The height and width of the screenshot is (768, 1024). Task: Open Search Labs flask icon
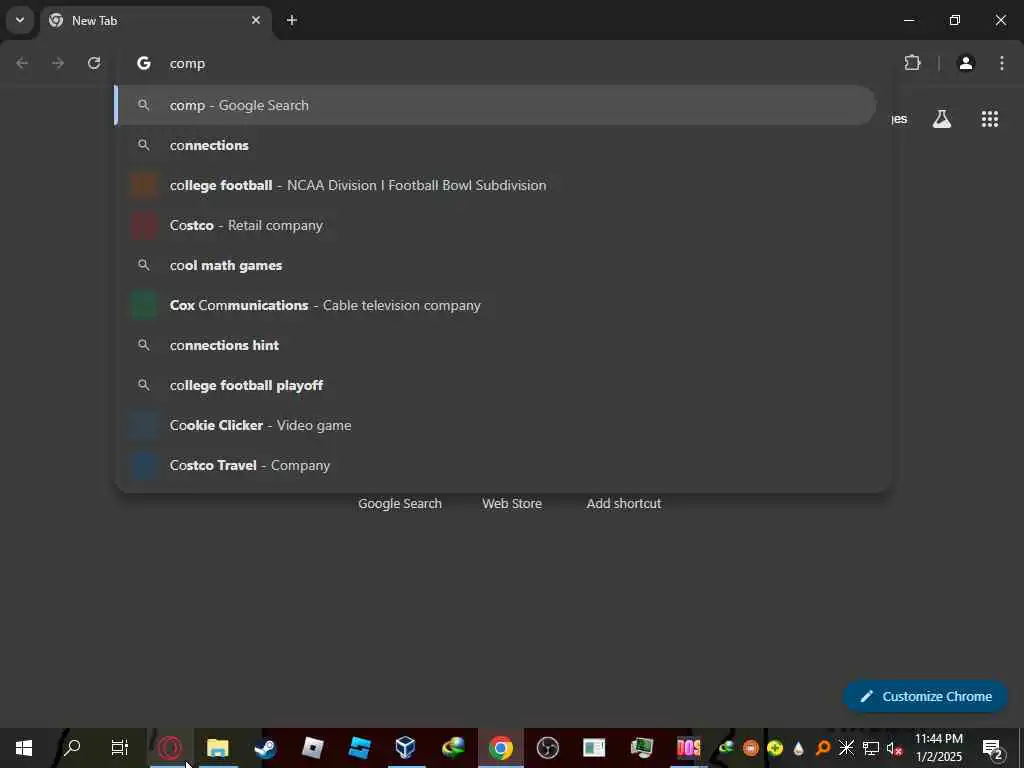tap(942, 119)
